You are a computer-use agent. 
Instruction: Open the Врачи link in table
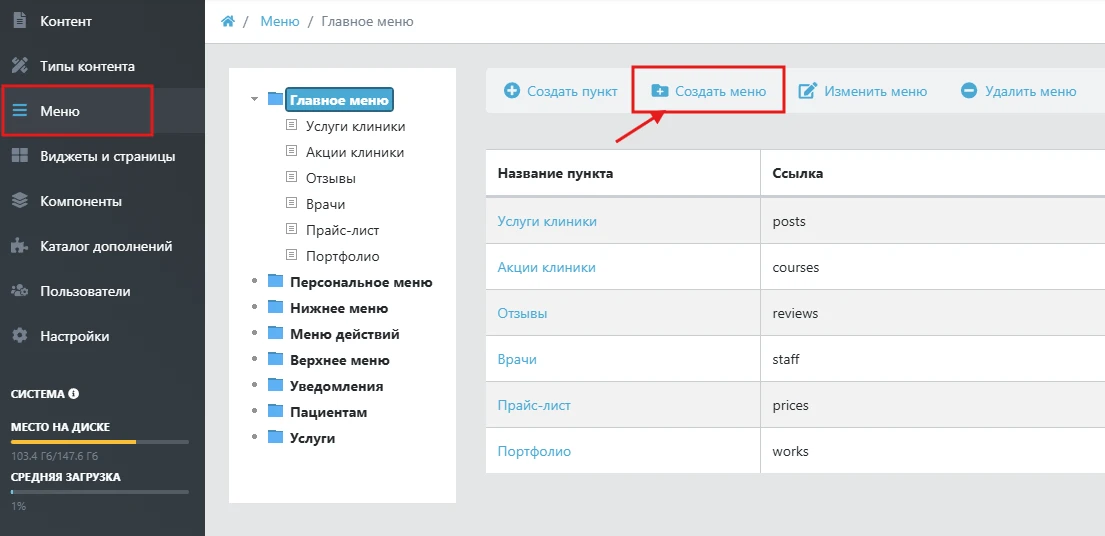click(x=517, y=359)
